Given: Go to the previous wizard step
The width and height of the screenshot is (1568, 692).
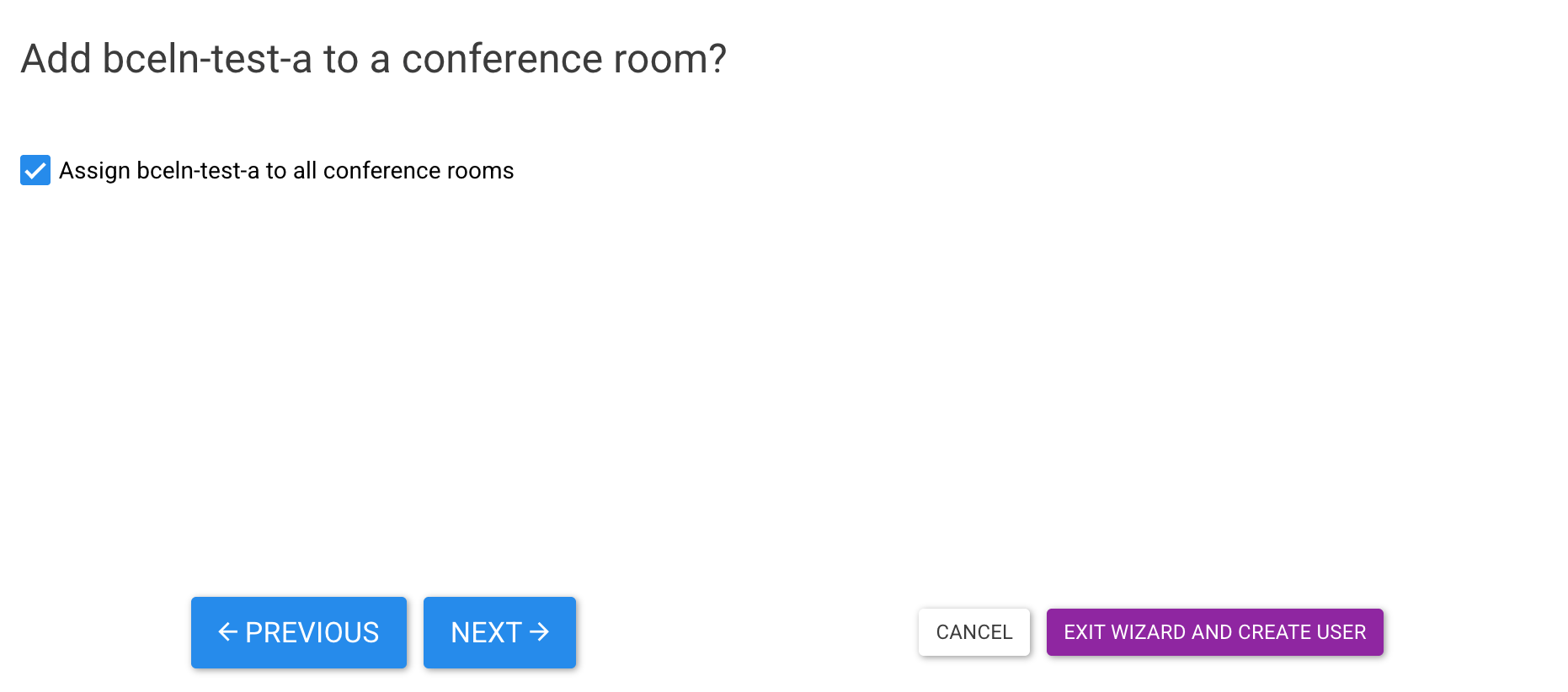Looking at the screenshot, I should point(299,632).
